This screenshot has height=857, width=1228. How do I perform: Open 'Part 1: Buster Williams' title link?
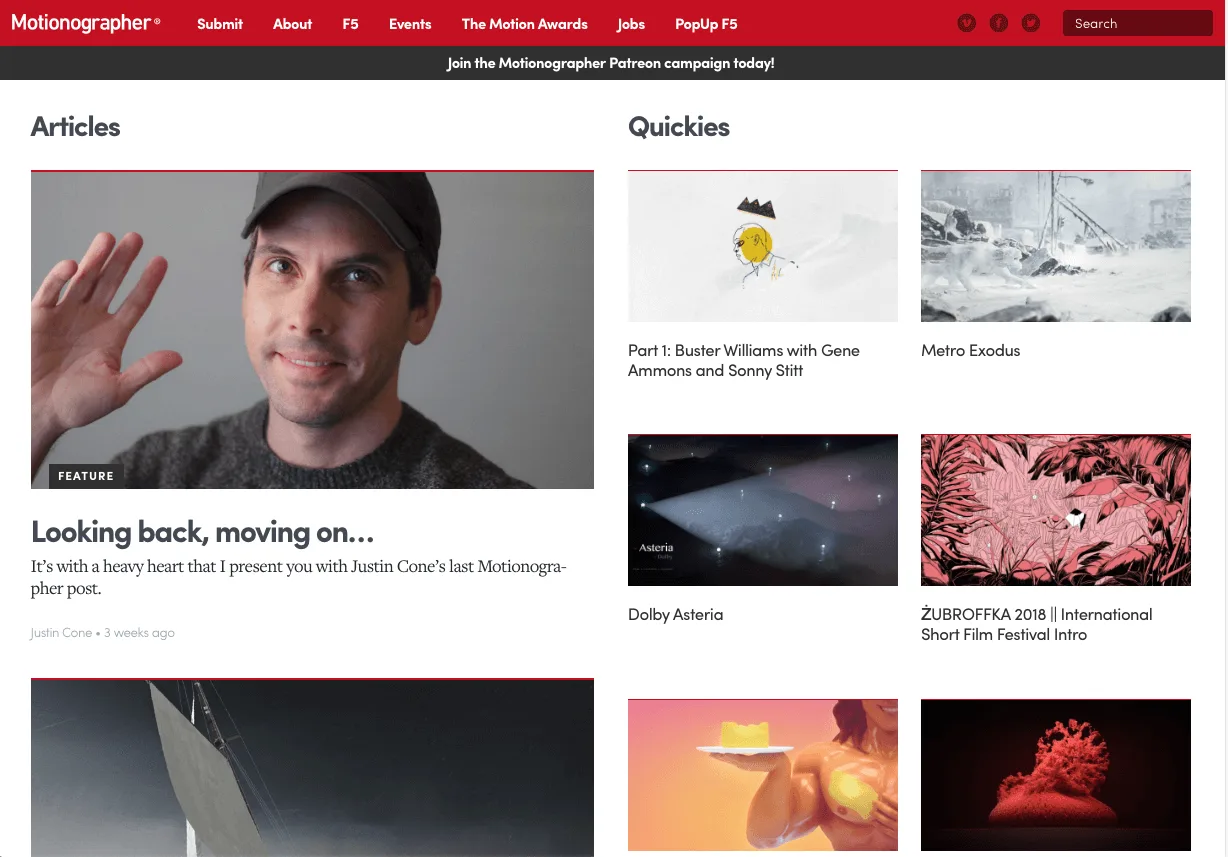tap(744, 360)
